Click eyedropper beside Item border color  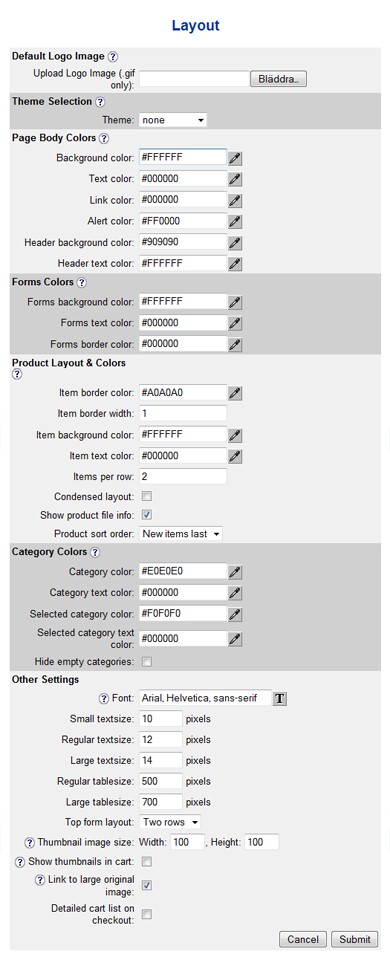tap(235, 393)
